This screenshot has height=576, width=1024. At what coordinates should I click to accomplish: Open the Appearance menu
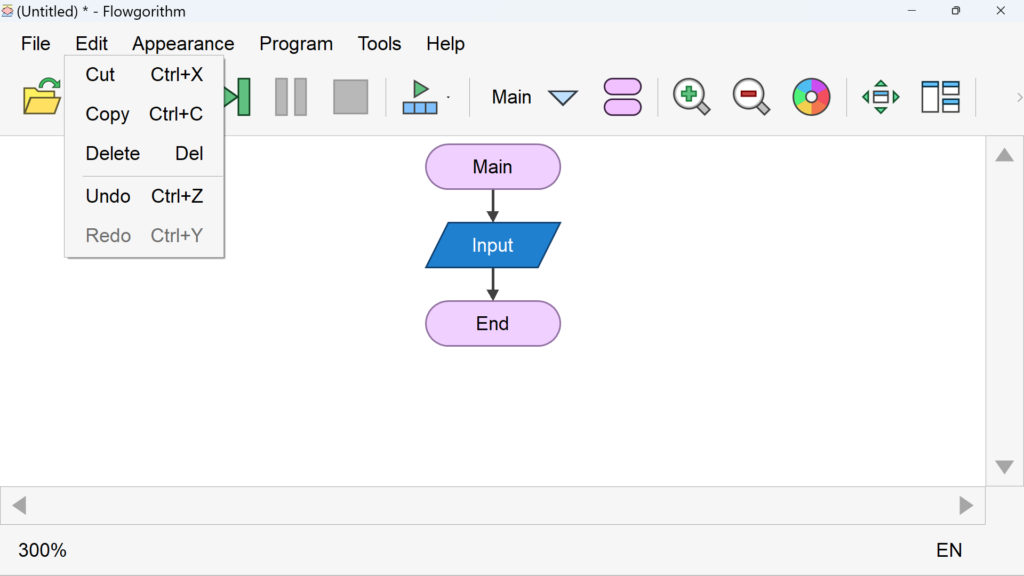click(x=183, y=44)
